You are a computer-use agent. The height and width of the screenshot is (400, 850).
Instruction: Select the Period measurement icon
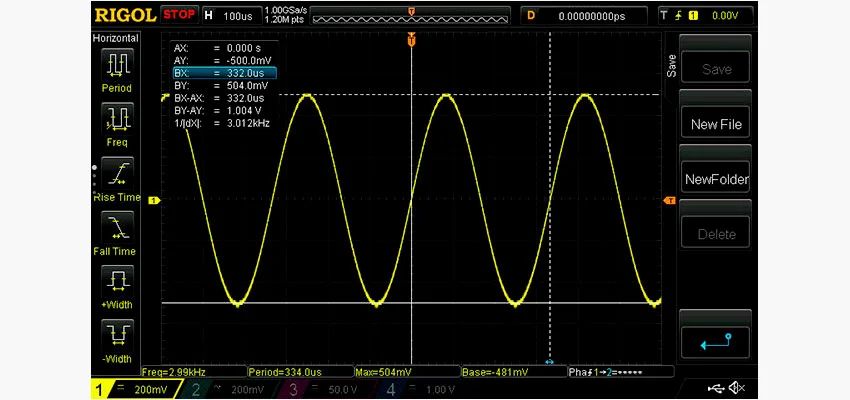(x=116, y=64)
